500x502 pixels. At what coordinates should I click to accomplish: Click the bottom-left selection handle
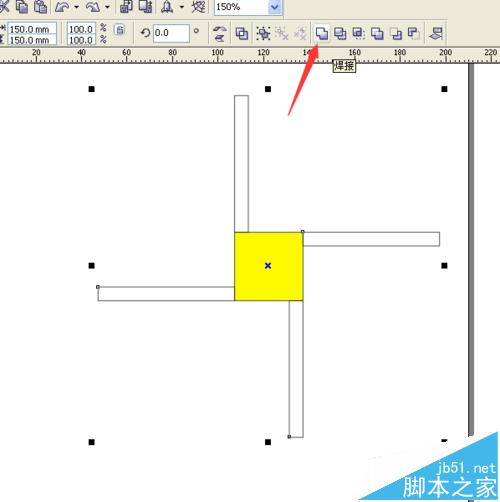[92, 442]
